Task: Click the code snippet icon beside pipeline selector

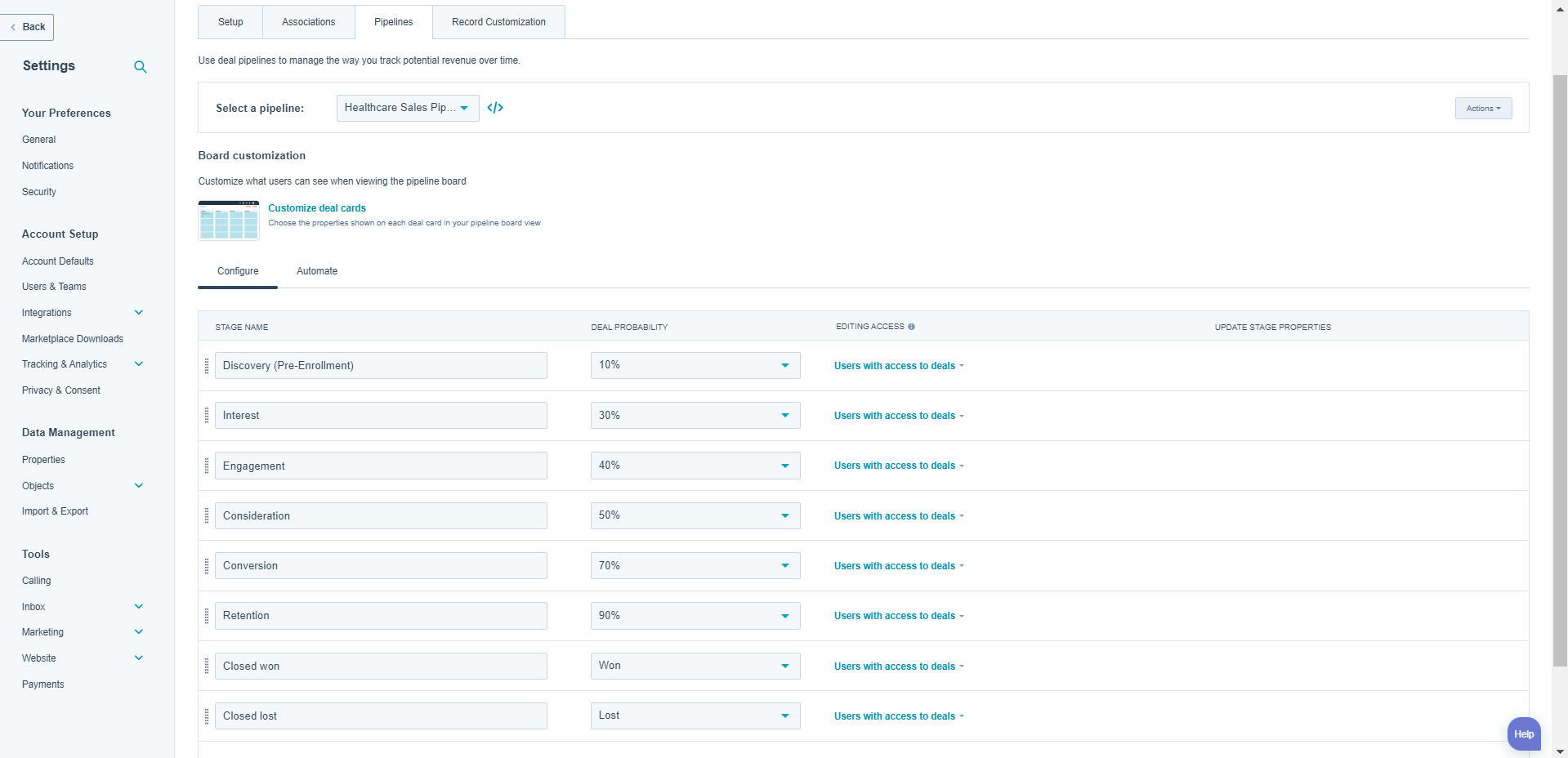Action: pyautogui.click(x=495, y=107)
